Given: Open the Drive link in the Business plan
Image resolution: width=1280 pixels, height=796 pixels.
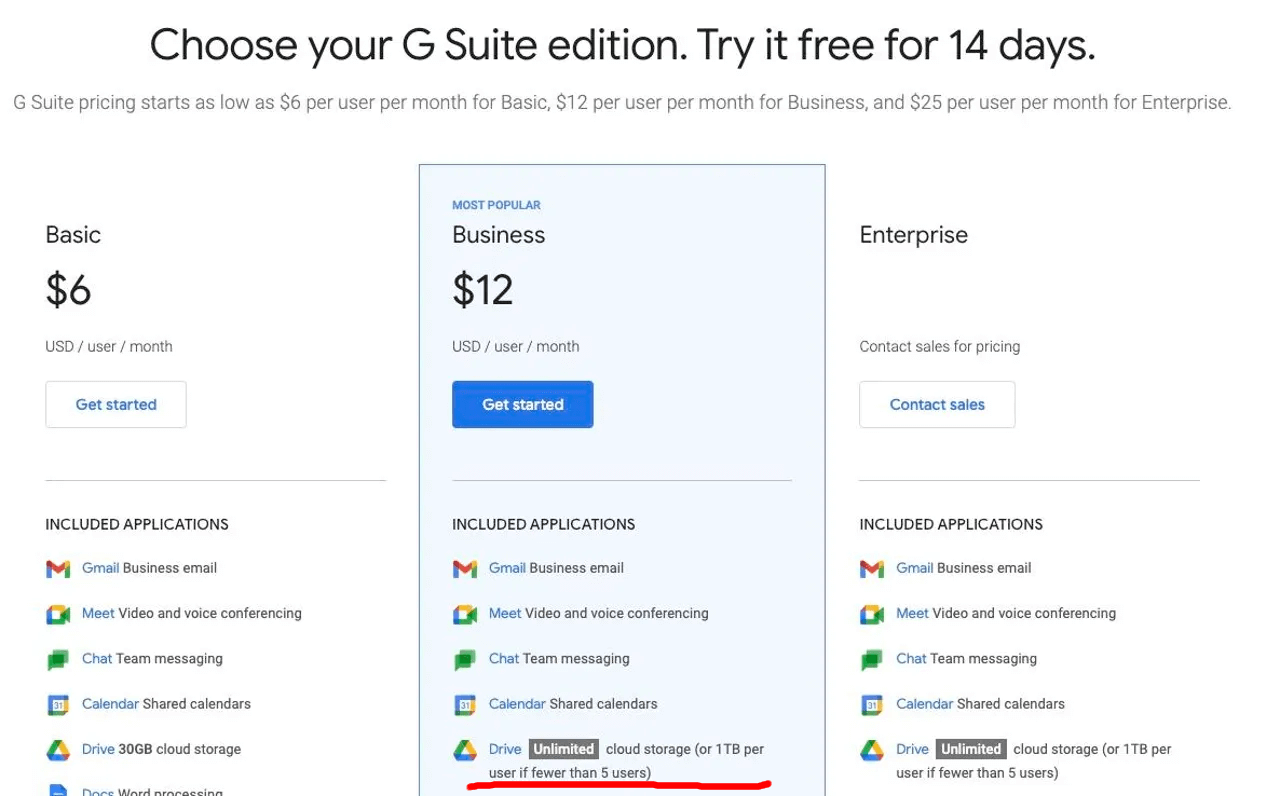Looking at the screenshot, I should point(505,749).
